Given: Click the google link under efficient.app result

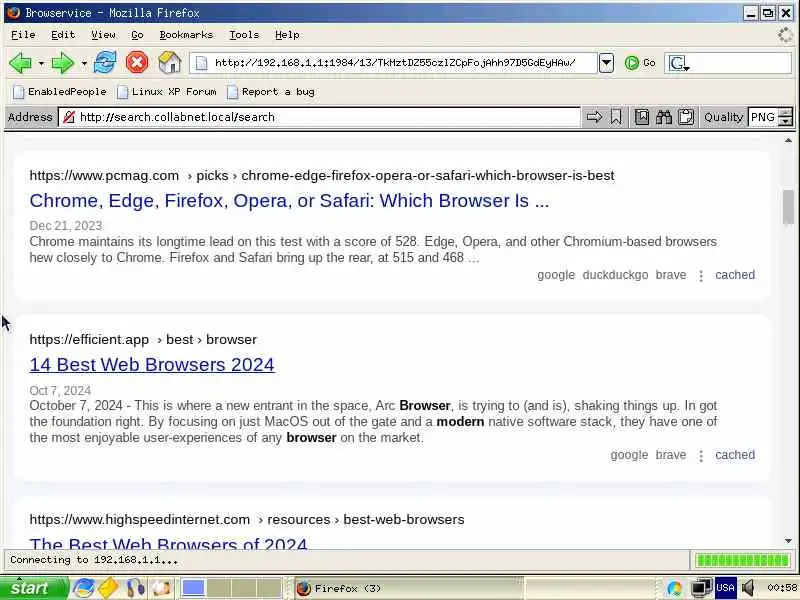Looking at the screenshot, I should [x=630, y=455].
